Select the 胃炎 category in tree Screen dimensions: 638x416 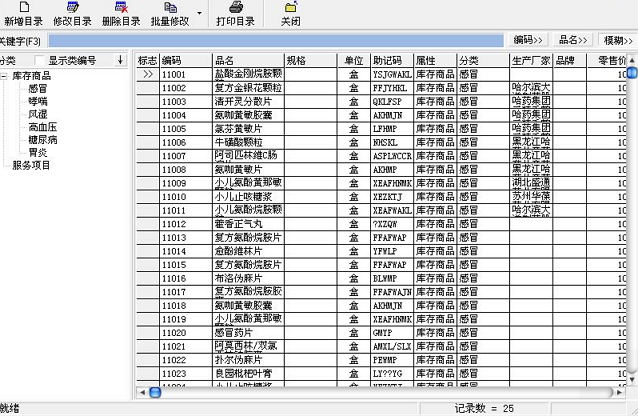tap(38, 153)
